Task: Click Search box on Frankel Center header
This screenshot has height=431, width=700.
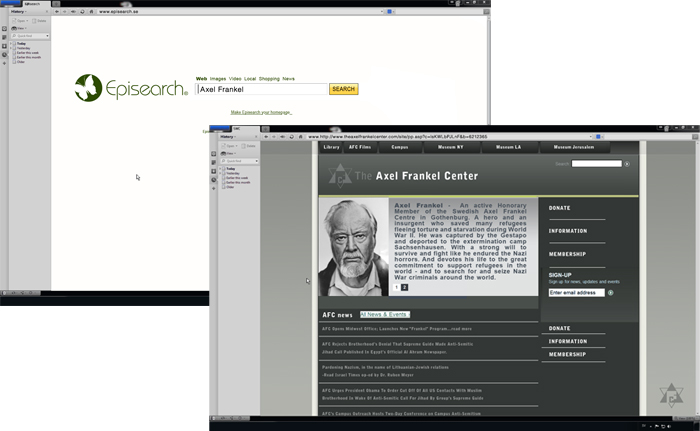Action: click(596, 164)
